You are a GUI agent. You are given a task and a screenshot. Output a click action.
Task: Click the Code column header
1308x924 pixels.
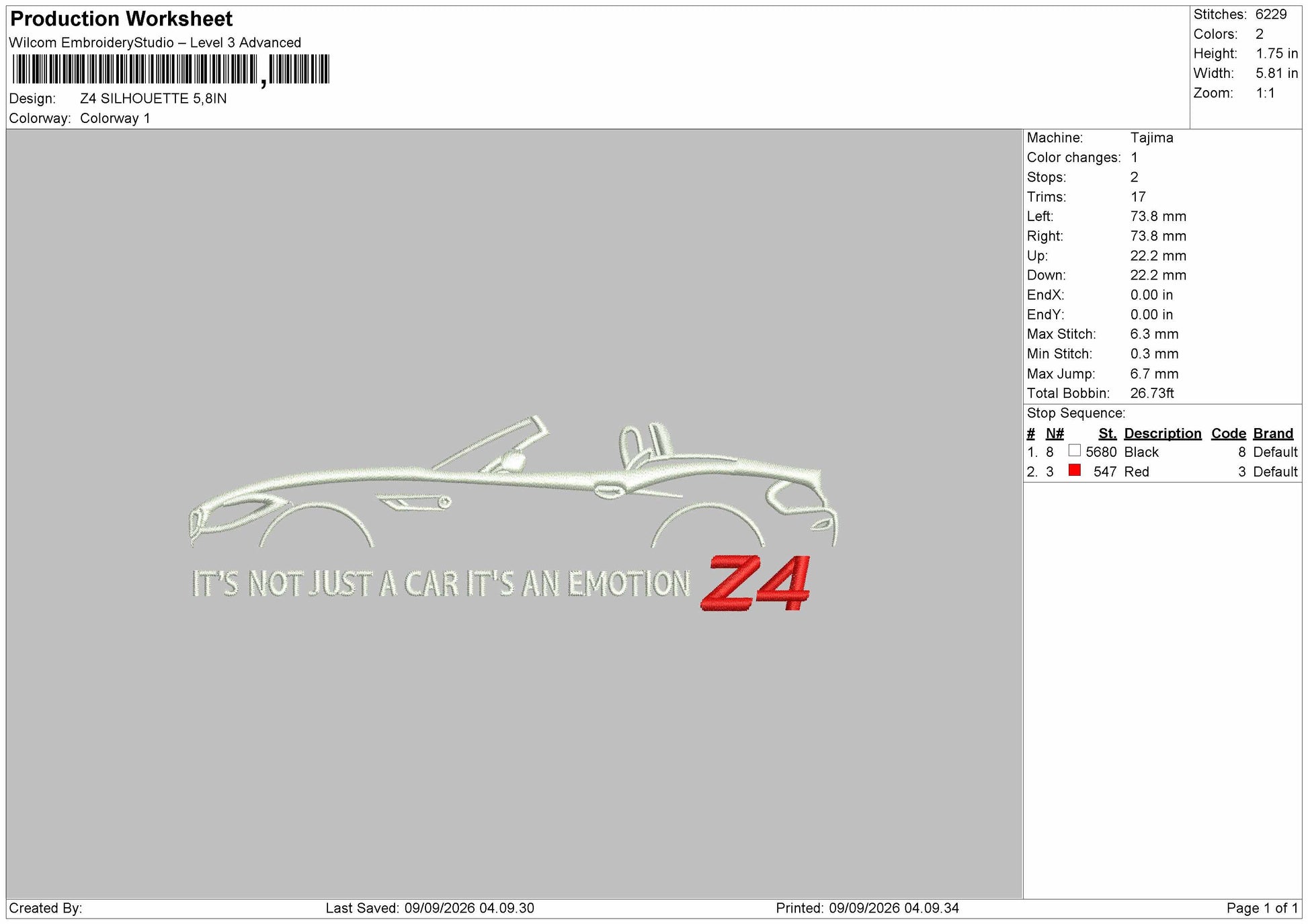[1228, 433]
